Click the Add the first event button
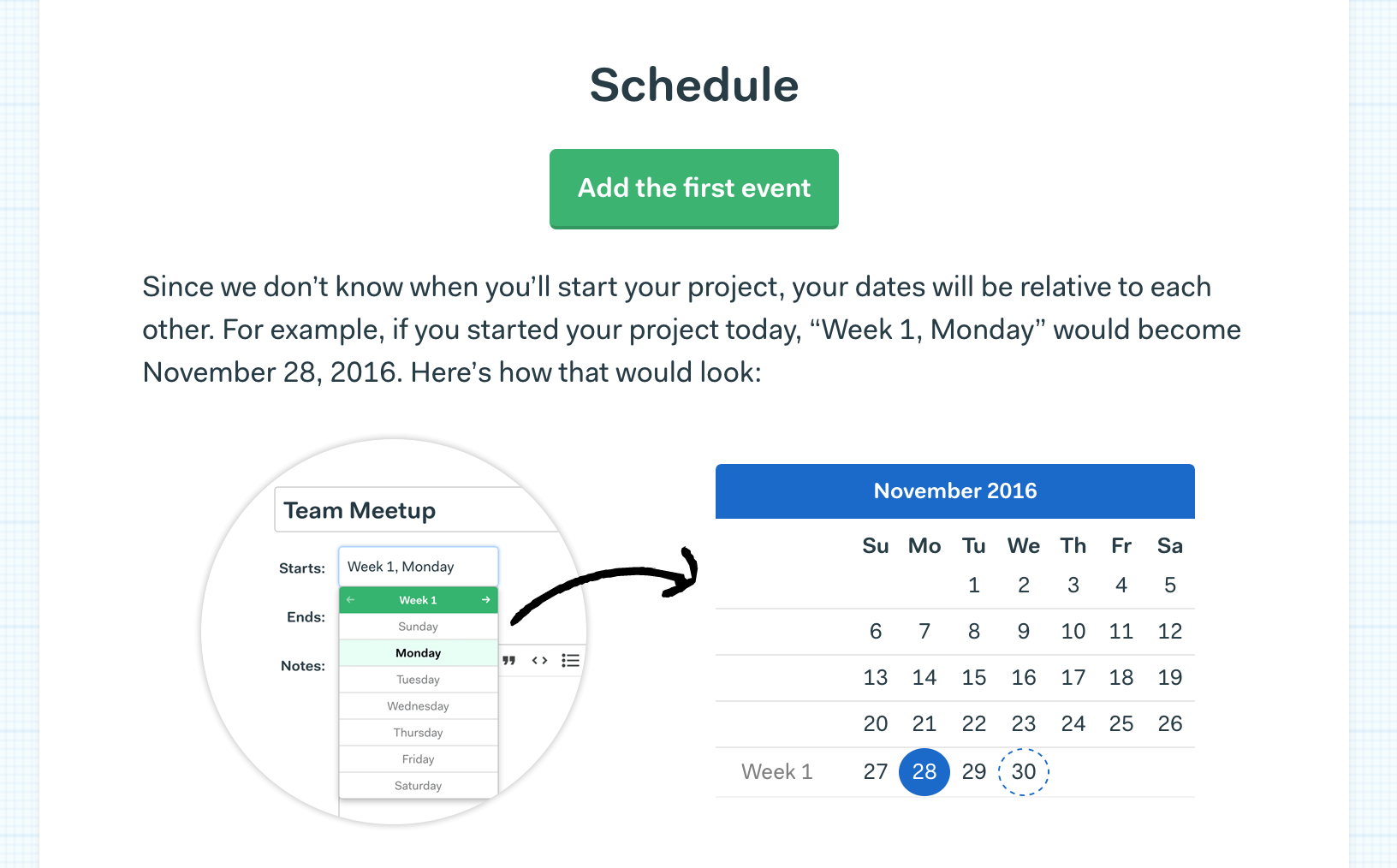This screenshot has height=868, width=1397. pos(693,188)
